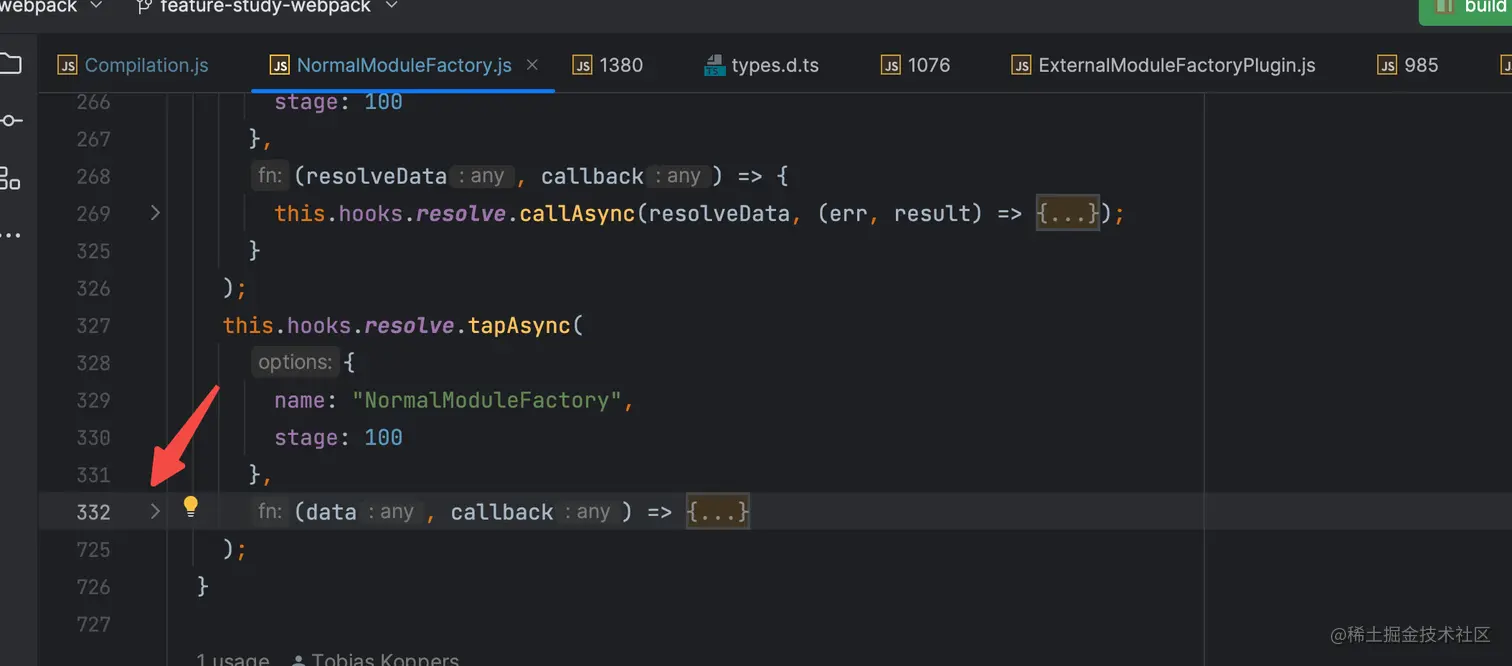Open the project dropdown labeled webpack
The height and width of the screenshot is (666, 1512).
pos(51,7)
